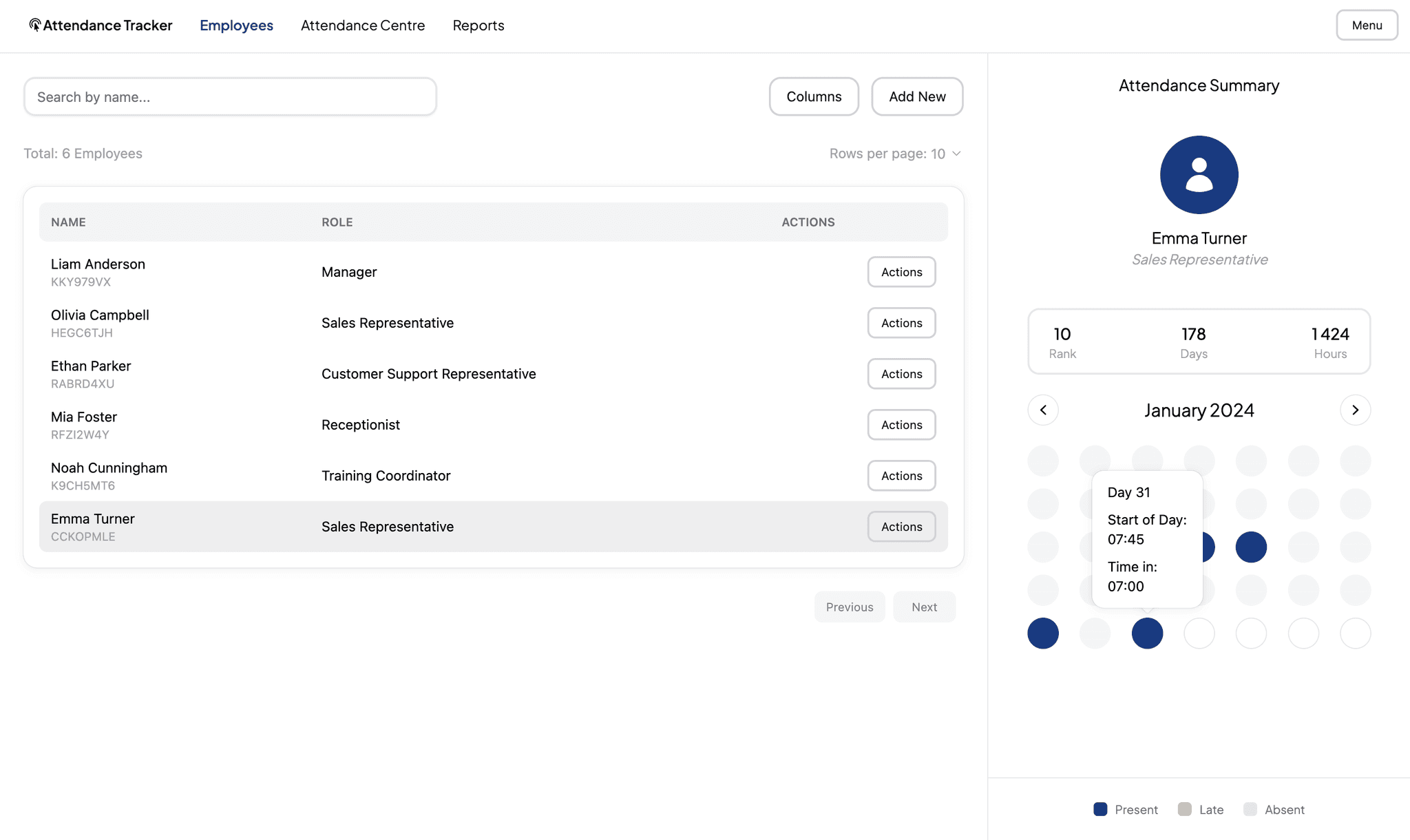Go to next month in calendar
This screenshot has height=840, width=1410.
tap(1355, 410)
